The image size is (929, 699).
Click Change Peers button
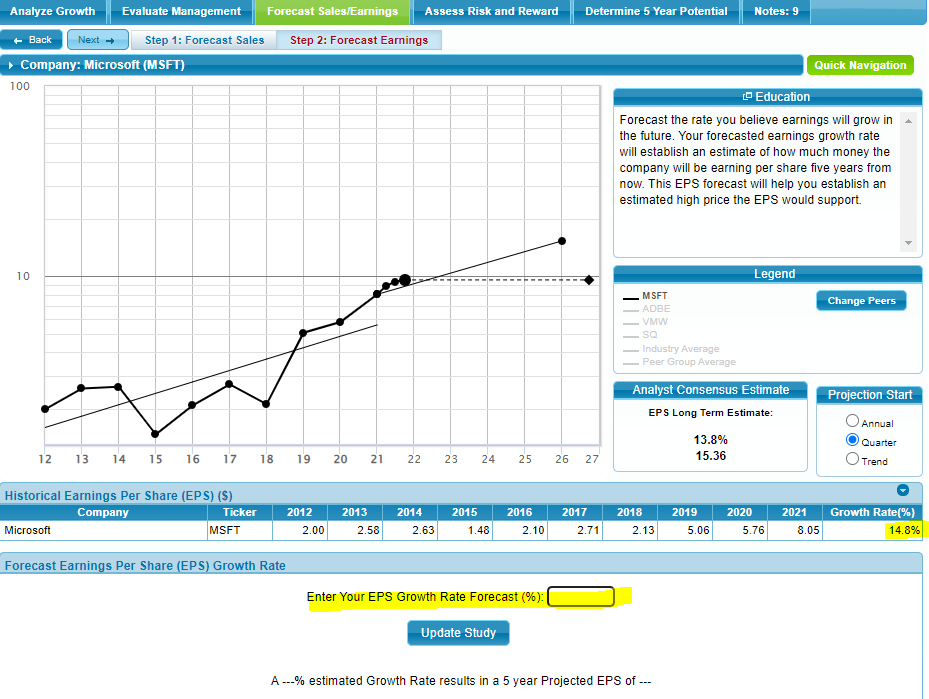click(861, 300)
